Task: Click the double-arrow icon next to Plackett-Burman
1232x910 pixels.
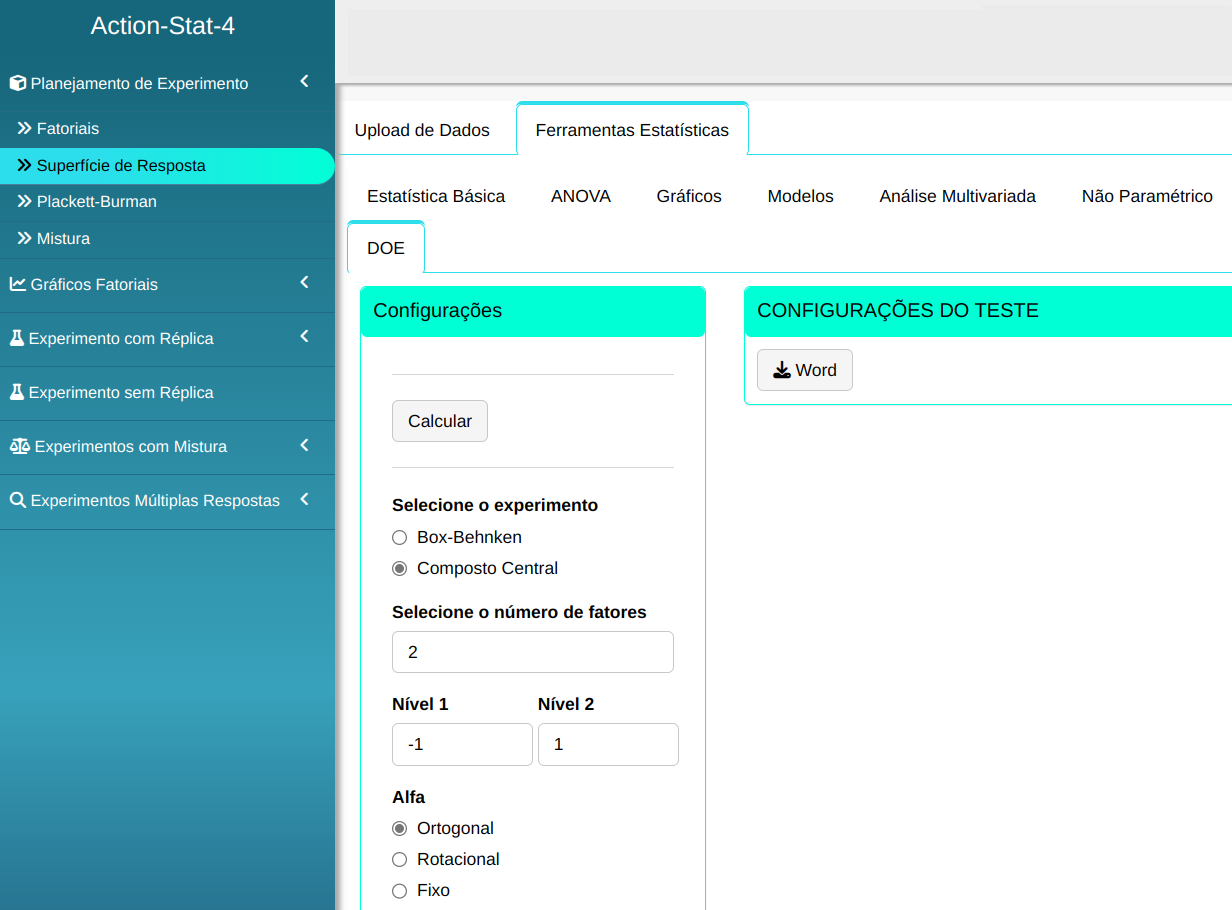Action: click(25, 202)
